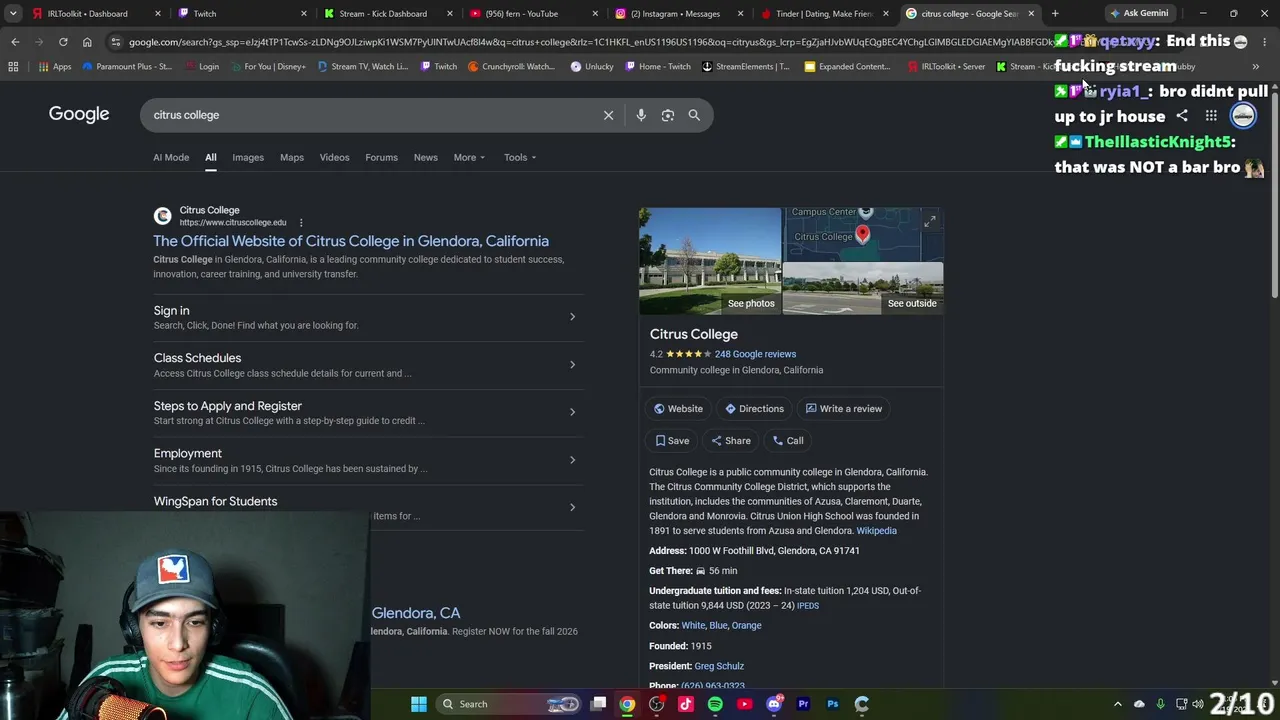Open a new browser tab with plus button
This screenshot has height=720, width=1280.
[1055, 14]
